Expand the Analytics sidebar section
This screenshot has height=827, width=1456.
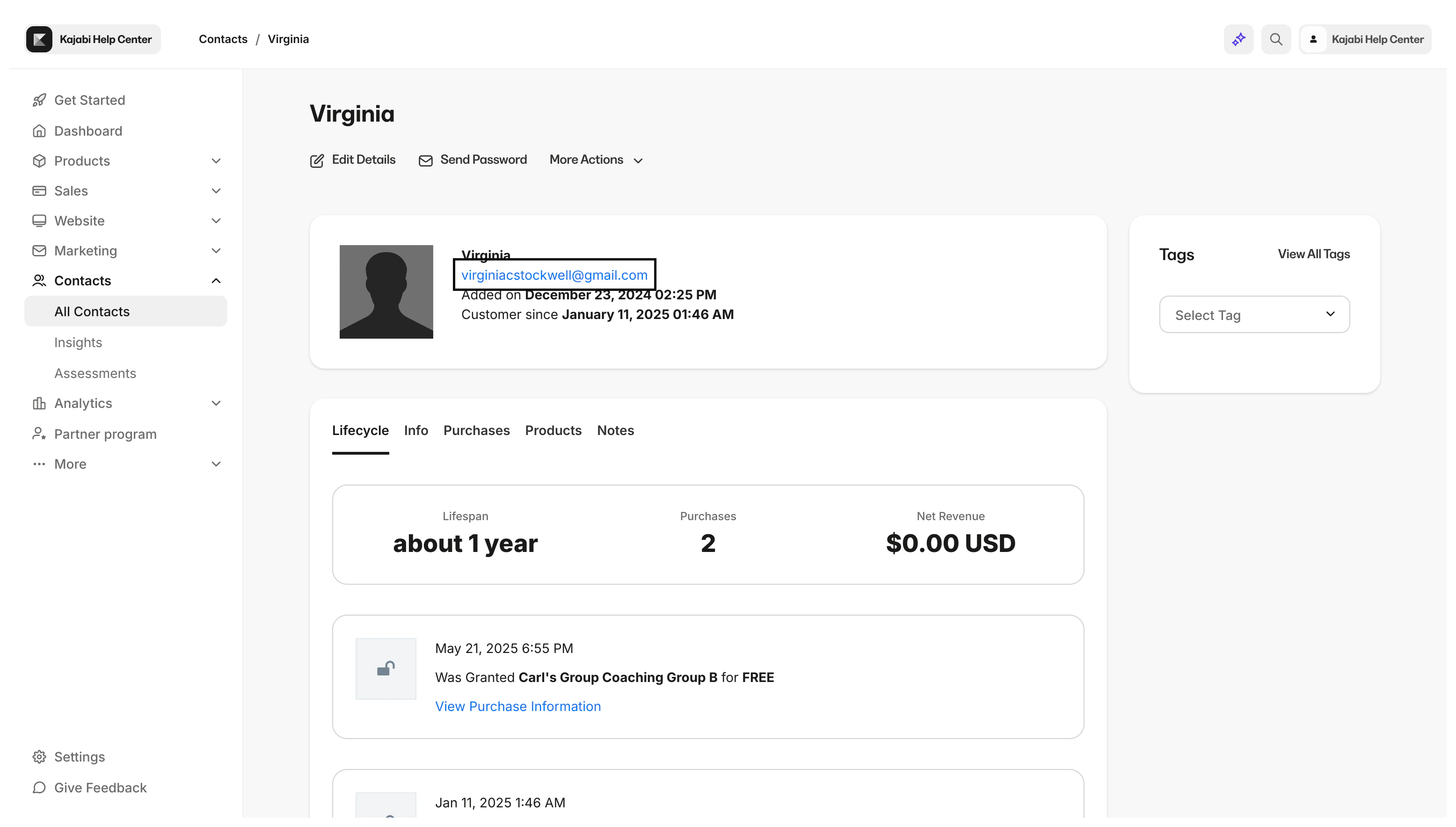(x=216, y=403)
